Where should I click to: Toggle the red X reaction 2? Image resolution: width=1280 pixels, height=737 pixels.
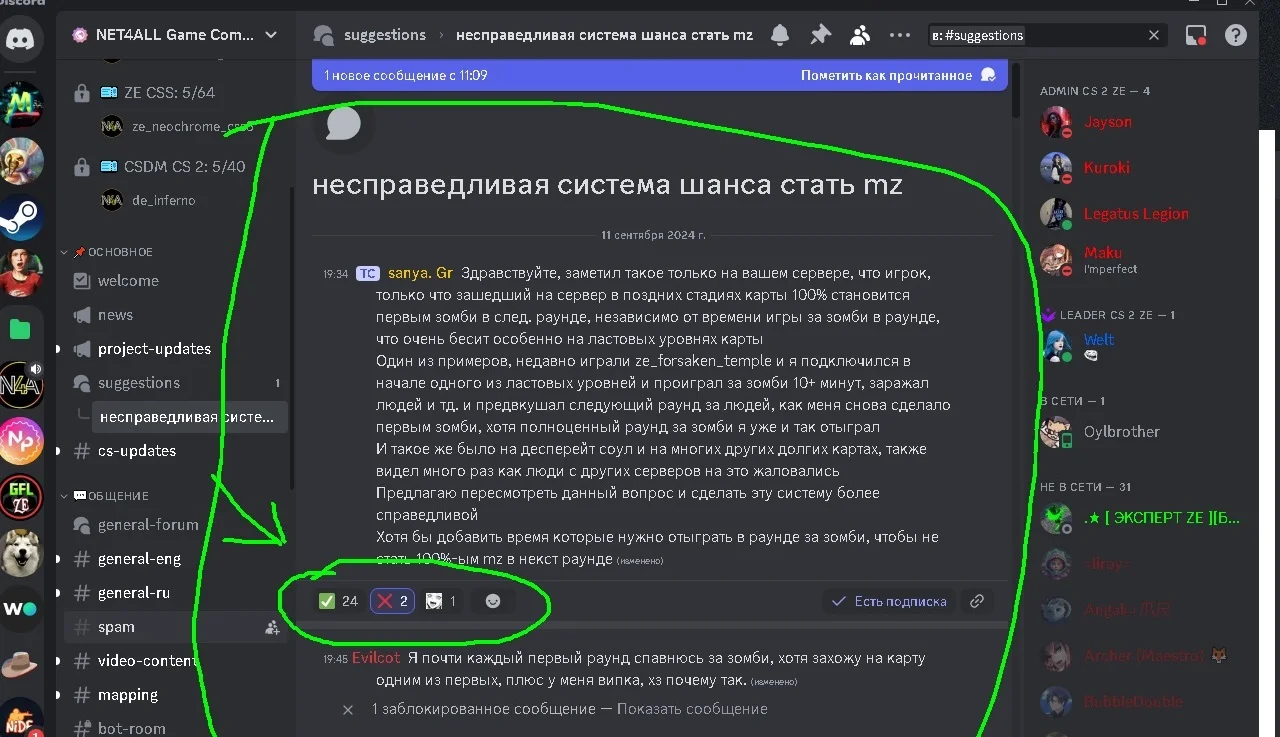pos(393,601)
